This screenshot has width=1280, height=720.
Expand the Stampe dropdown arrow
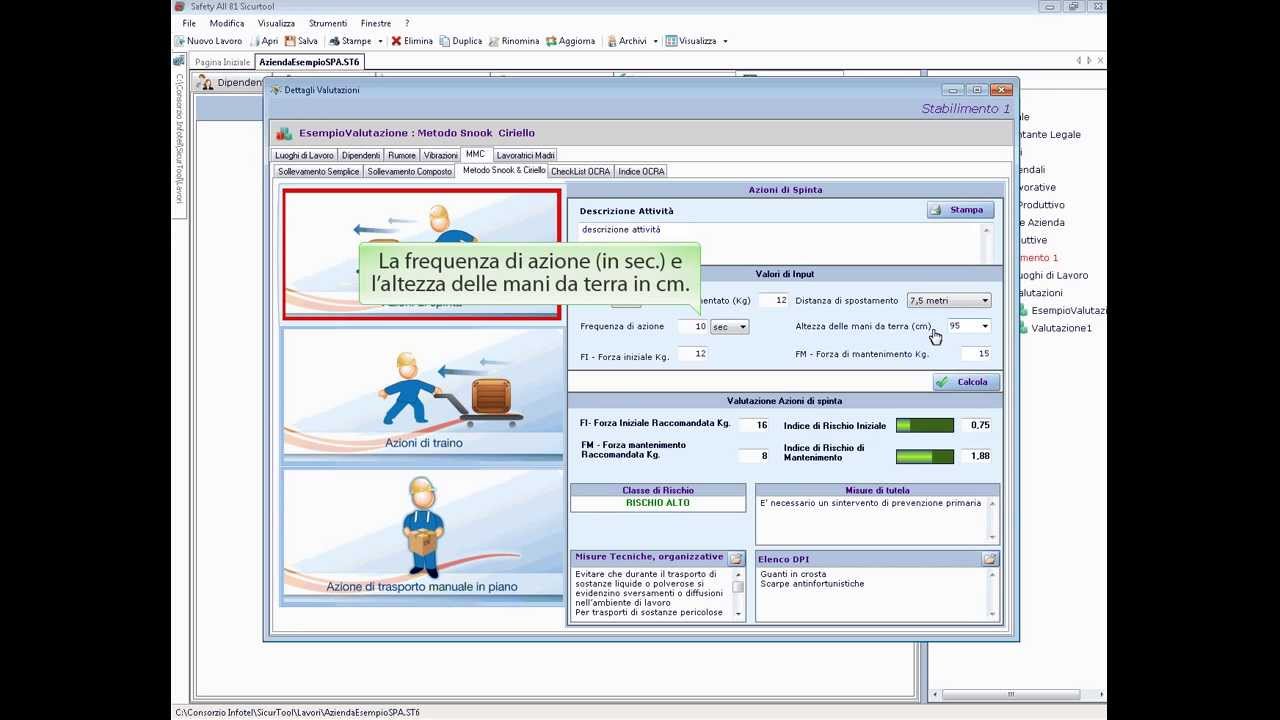click(x=380, y=41)
